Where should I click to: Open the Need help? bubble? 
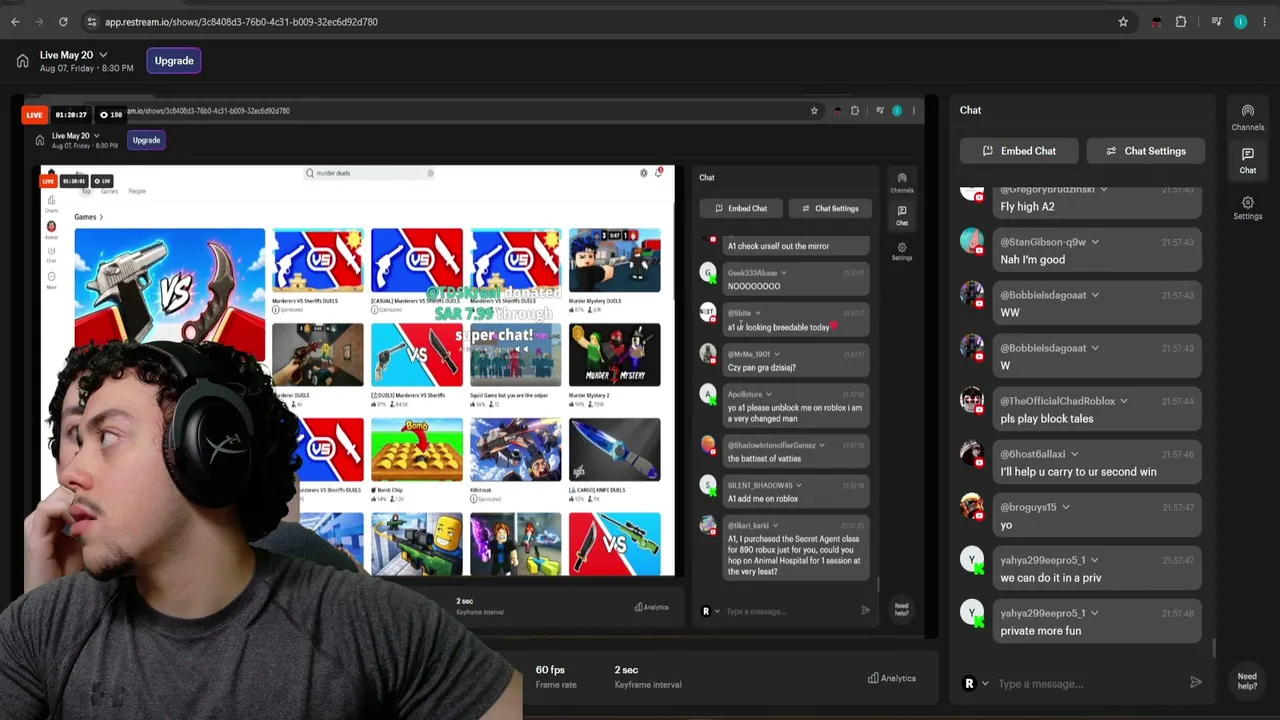click(x=1247, y=680)
